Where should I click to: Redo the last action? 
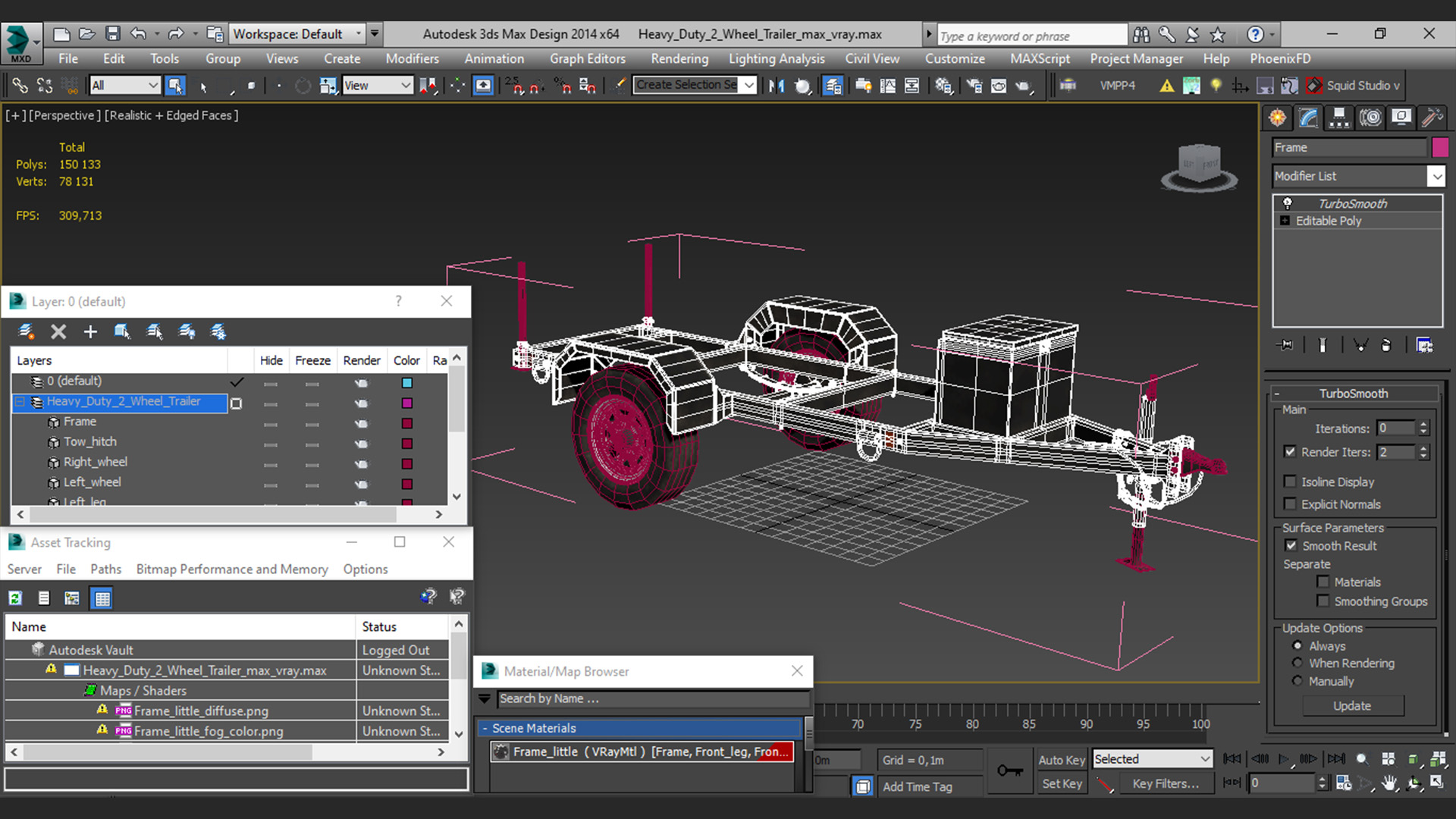click(x=176, y=34)
